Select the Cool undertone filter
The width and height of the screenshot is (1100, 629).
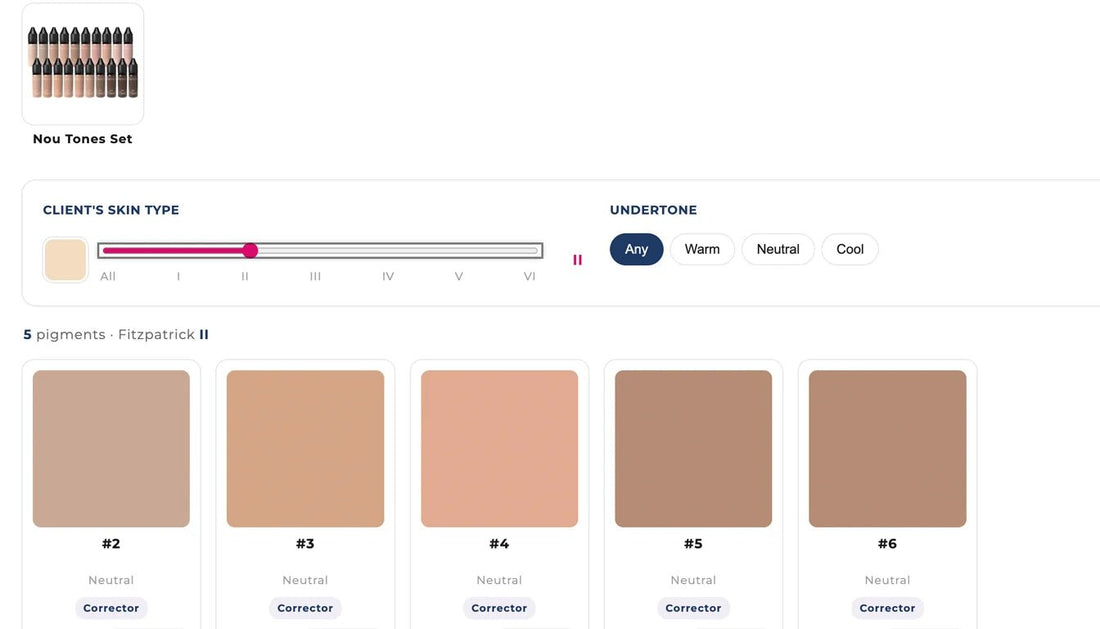click(850, 249)
